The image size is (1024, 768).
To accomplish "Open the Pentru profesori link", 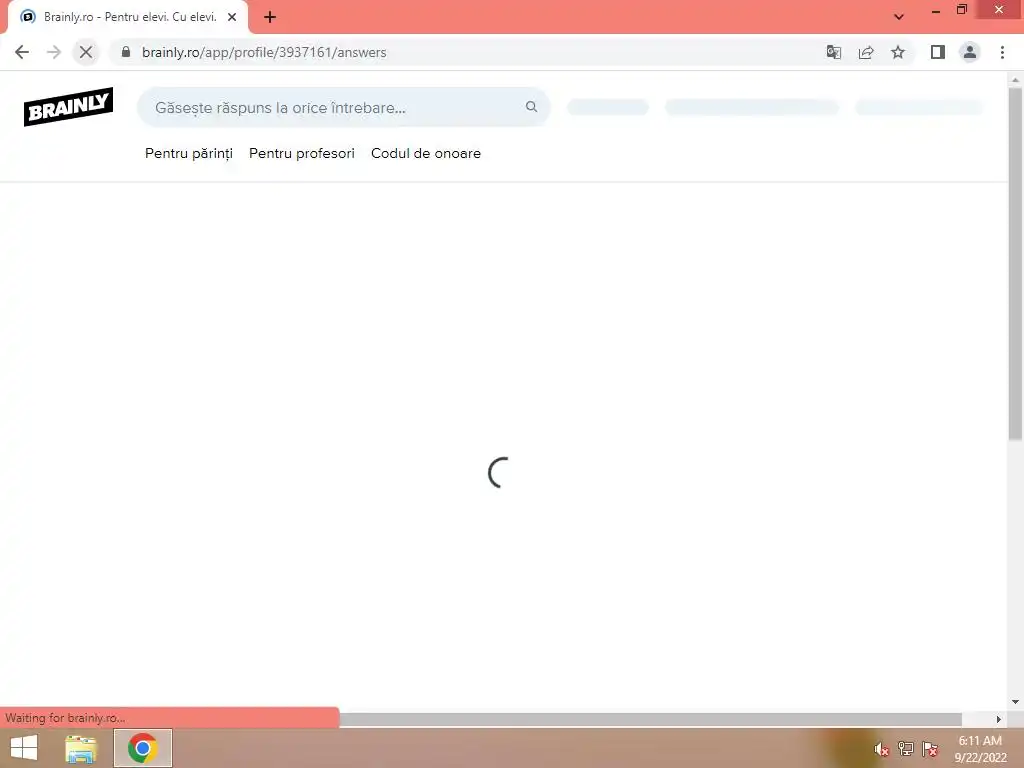I will [302, 153].
